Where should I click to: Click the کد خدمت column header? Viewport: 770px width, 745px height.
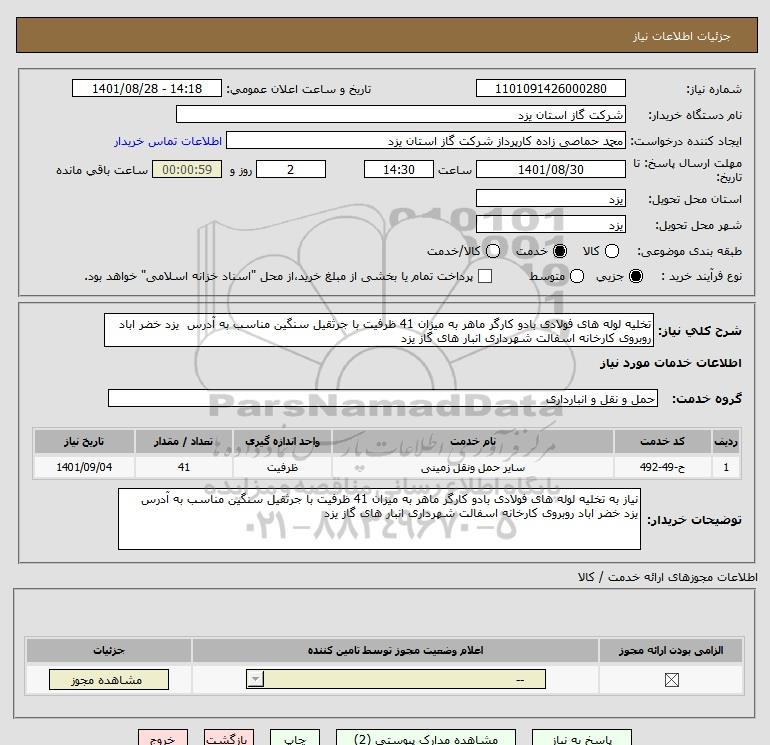662,441
